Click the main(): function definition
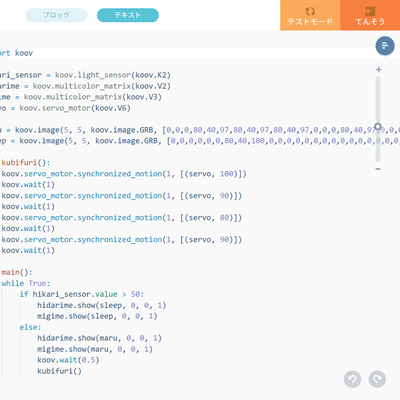Image resolution: width=400 pixels, height=400 pixels. tap(16, 272)
